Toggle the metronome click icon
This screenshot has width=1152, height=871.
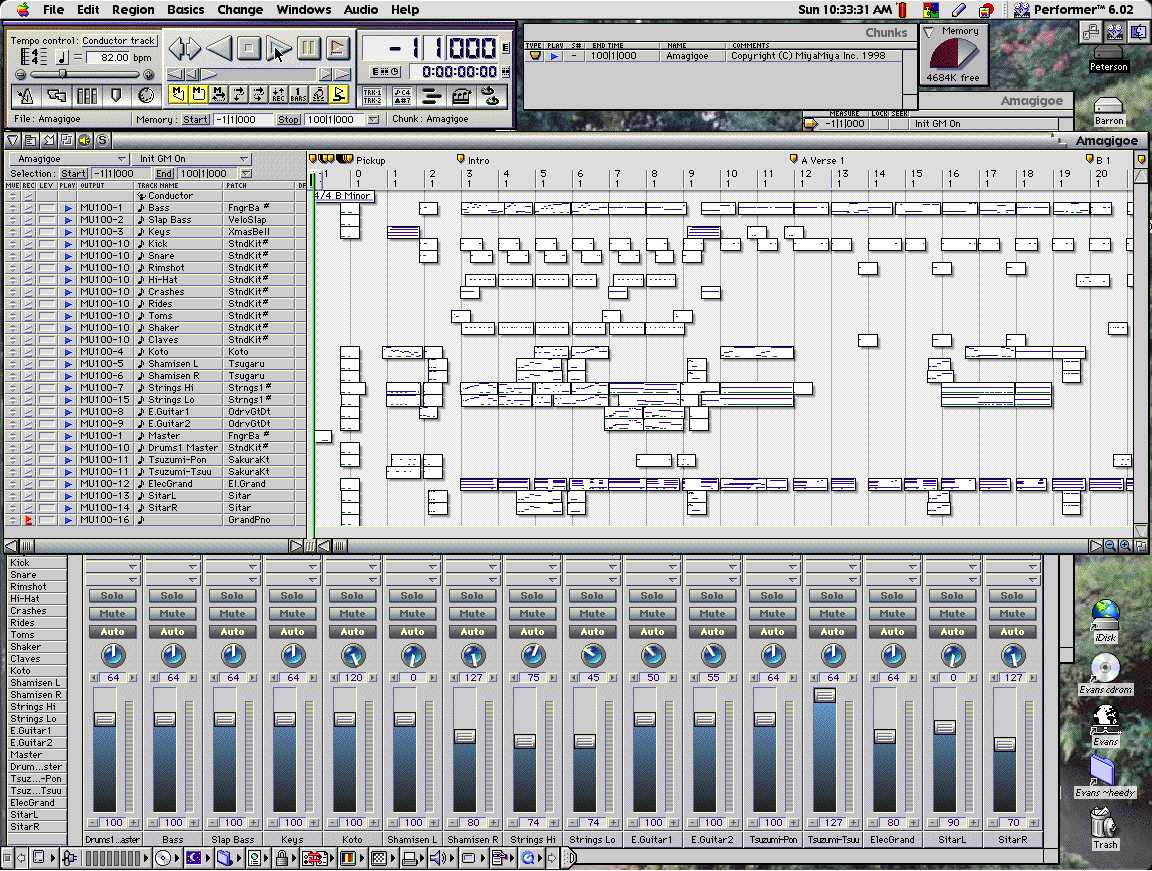(x=26, y=95)
